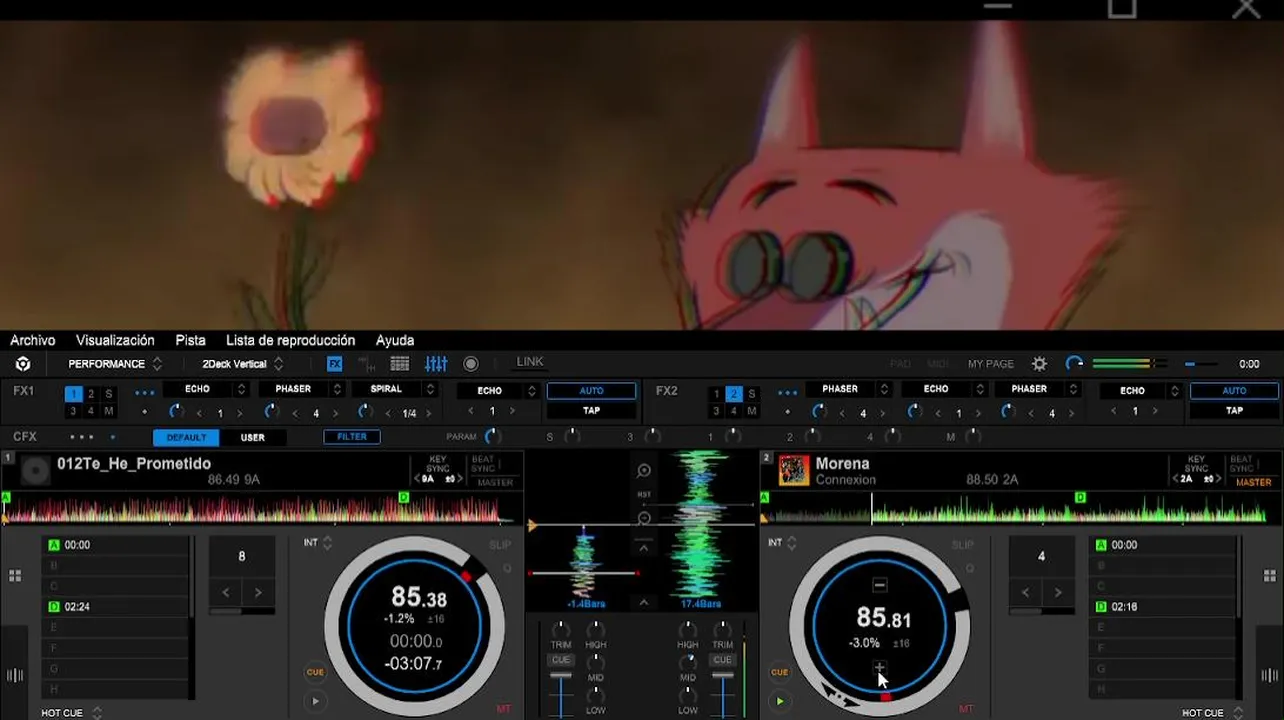This screenshot has height=720, width=1284.
Task: Toggle the deck 1 MT master tempo
Action: [x=503, y=709]
